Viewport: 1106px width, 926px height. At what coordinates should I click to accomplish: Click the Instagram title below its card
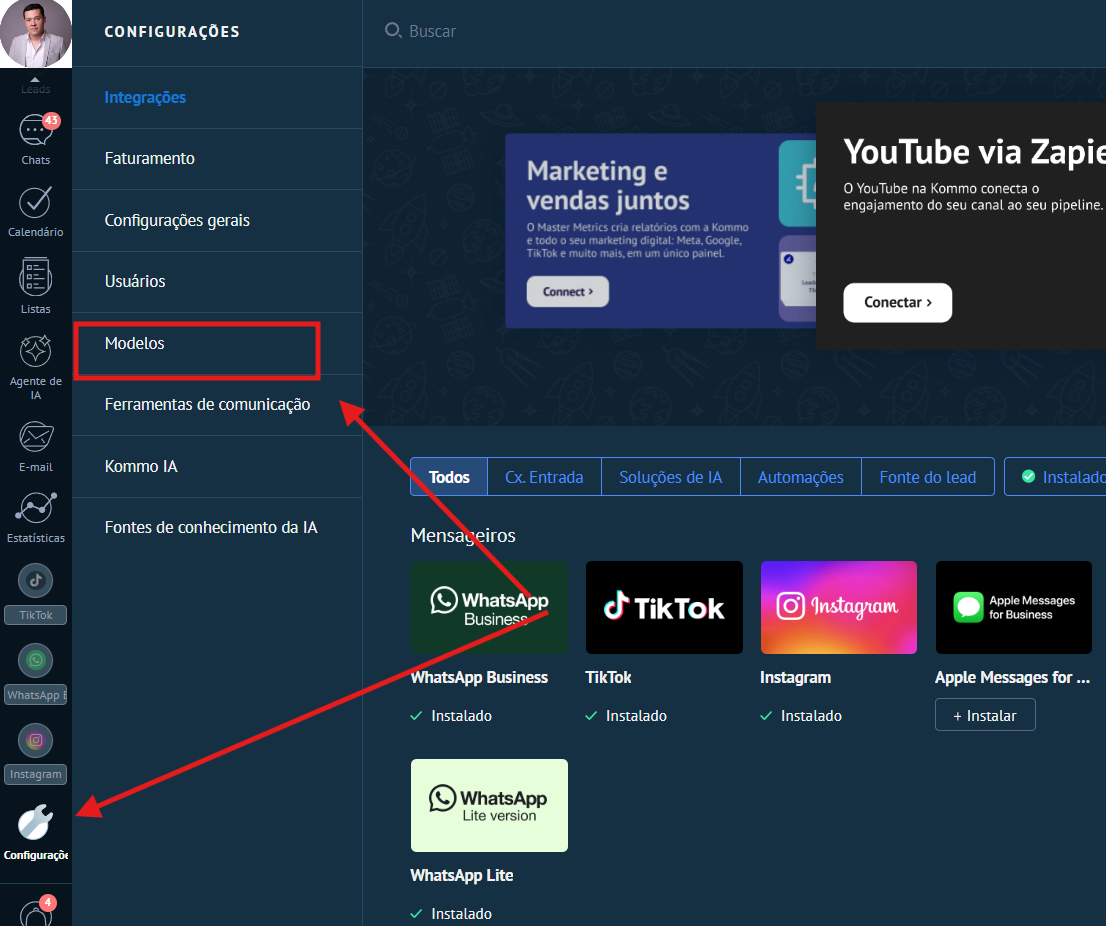[796, 678]
